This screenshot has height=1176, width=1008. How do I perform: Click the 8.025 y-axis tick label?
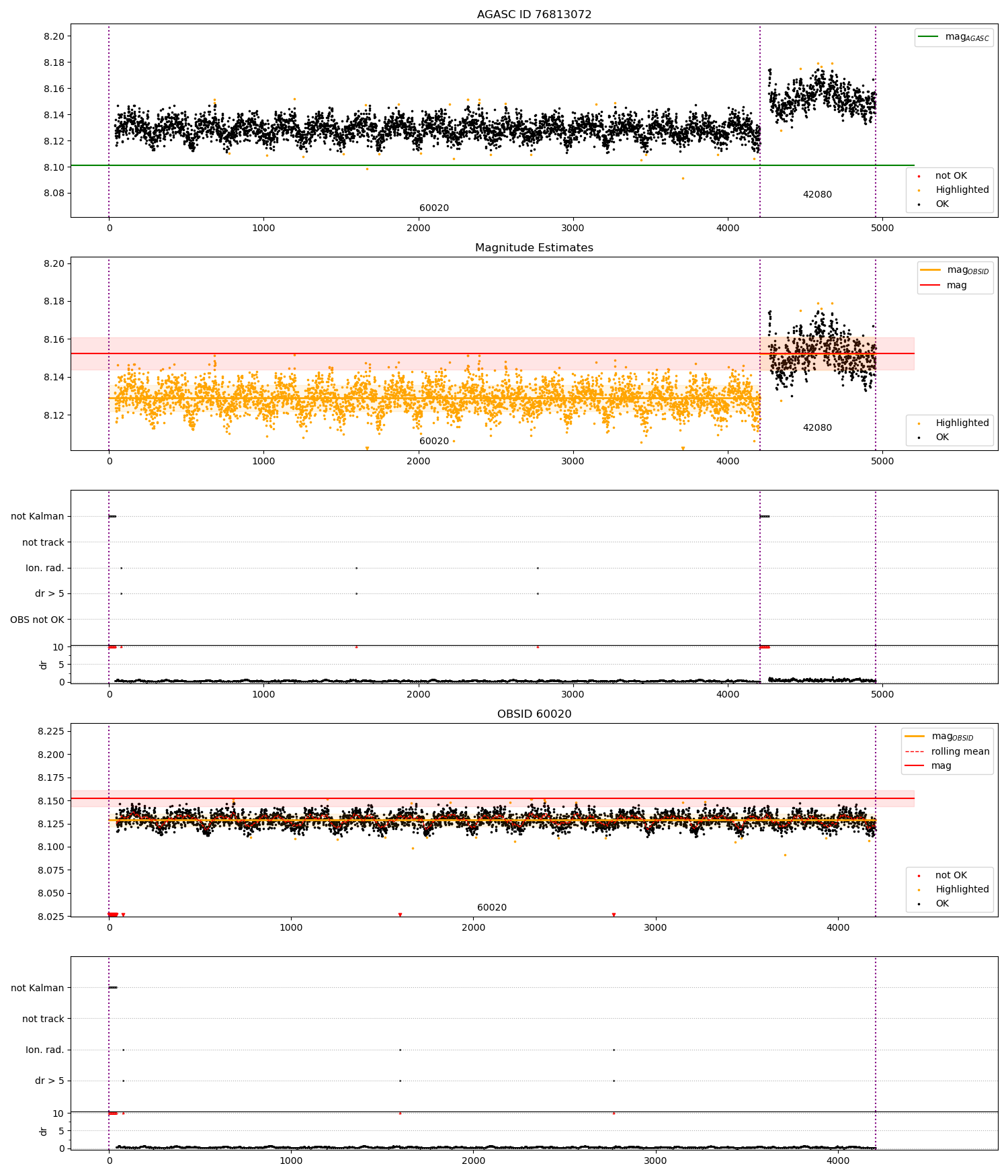pyautogui.click(x=50, y=917)
